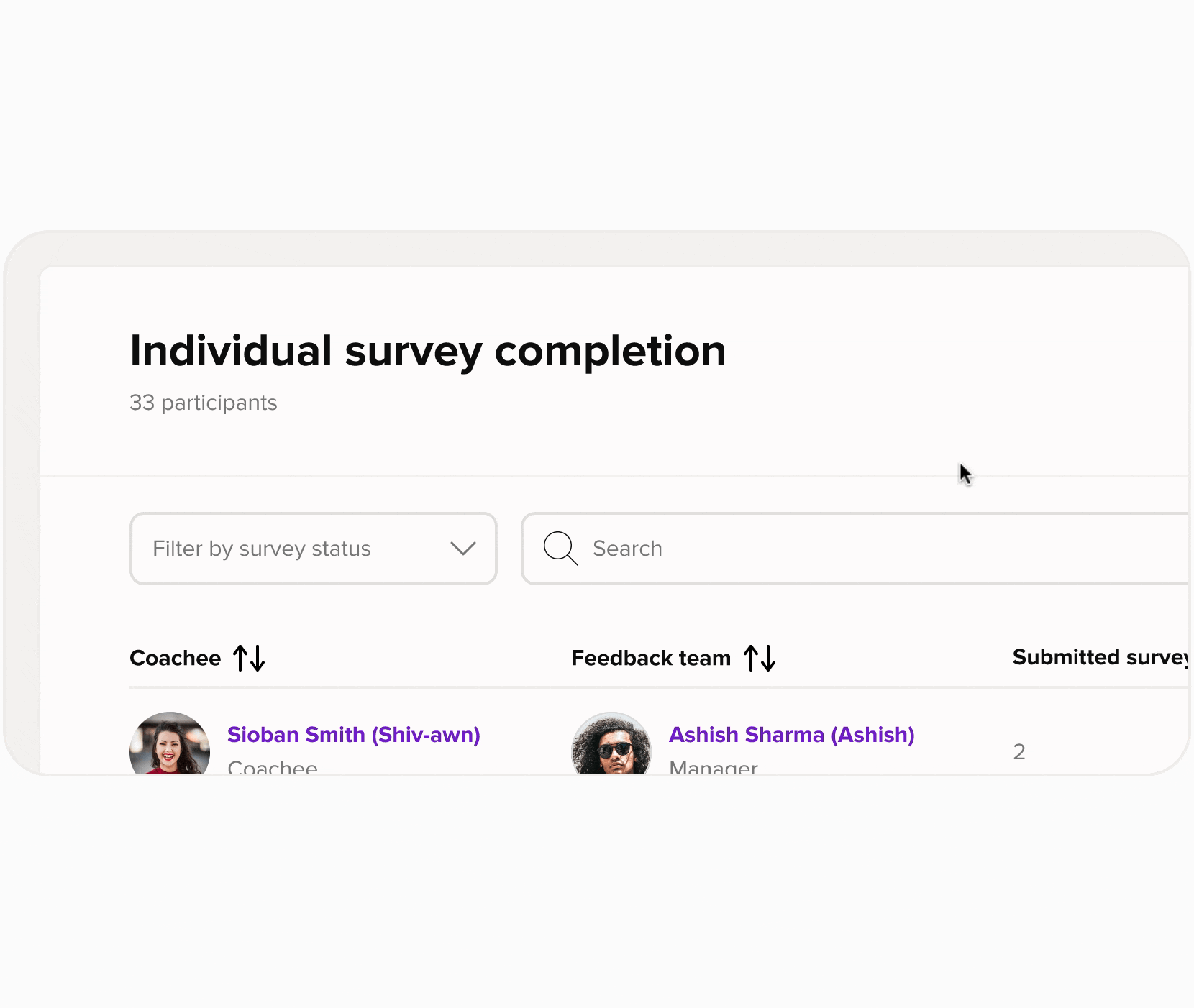Click the Individual survey completion heading
1194x1008 pixels.
427,351
